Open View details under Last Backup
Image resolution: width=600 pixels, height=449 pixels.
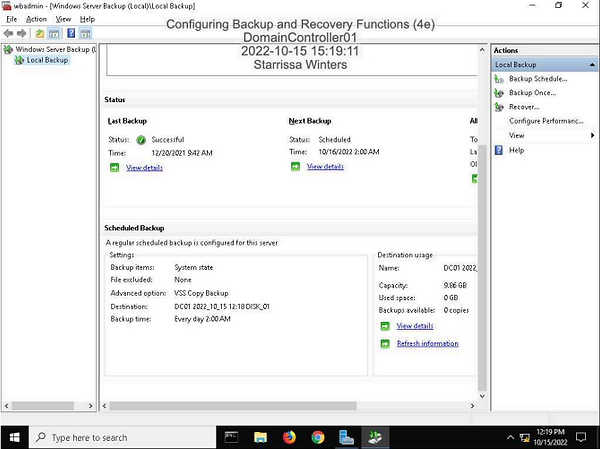pos(144,168)
